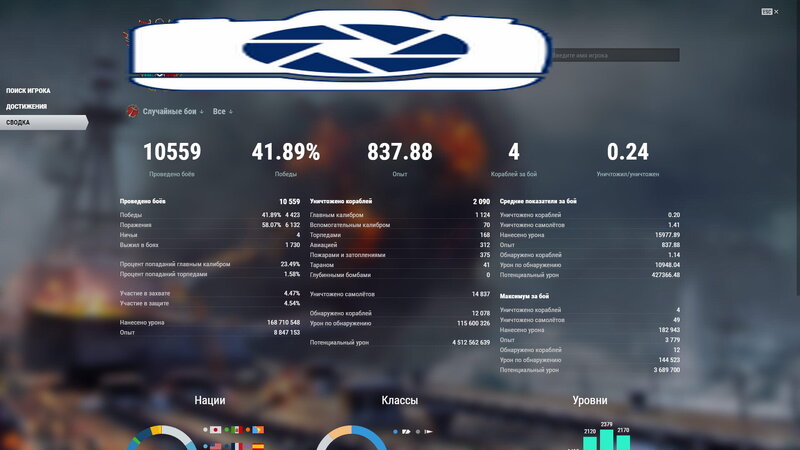The width and height of the screenshot is (800, 450).
Task: Click Процент попаданий главным калибром row
Action: 210,264
